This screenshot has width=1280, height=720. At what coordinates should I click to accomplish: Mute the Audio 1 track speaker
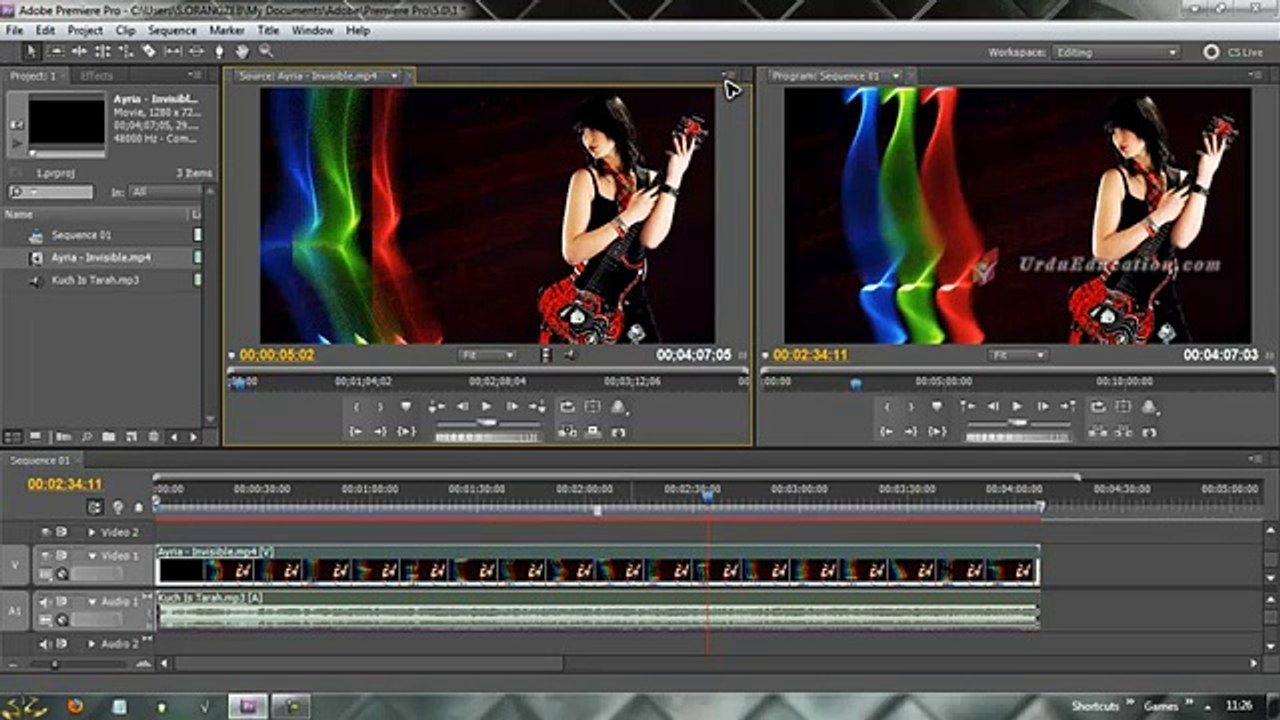click(x=45, y=601)
